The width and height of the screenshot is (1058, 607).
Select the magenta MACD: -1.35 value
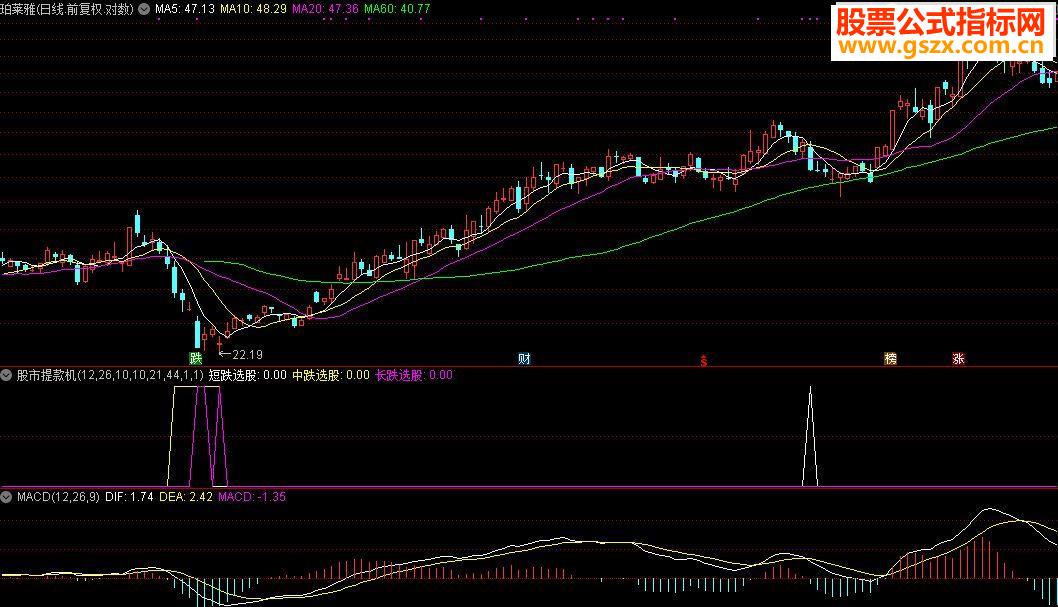click(x=252, y=497)
